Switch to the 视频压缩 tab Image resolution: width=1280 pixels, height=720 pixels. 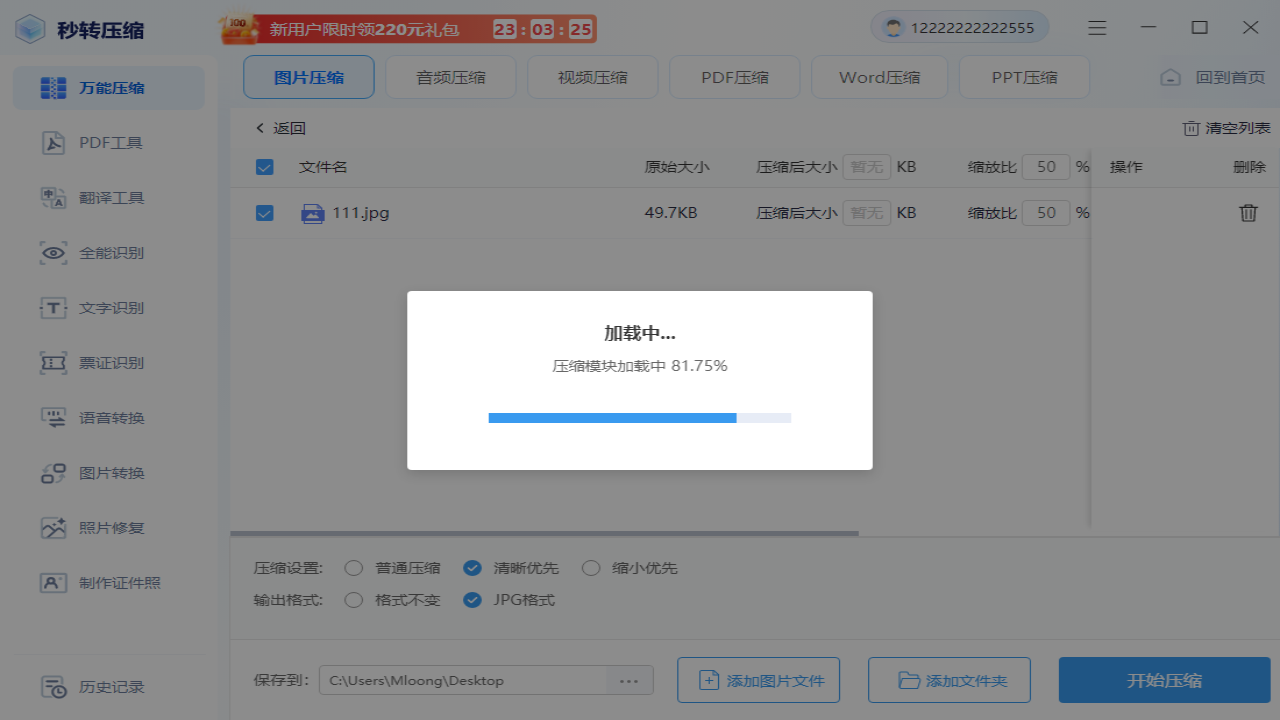tap(592, 76)
